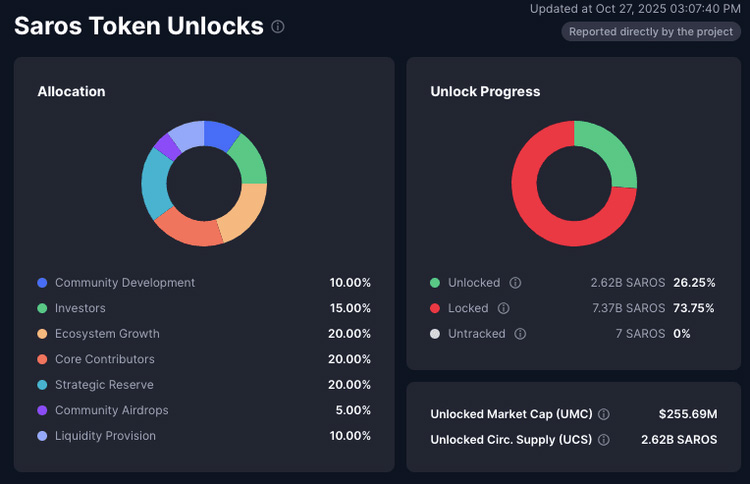Click info icon beside Locked label
The height and width of the screenshot is (484, 750).
(504, 308)
